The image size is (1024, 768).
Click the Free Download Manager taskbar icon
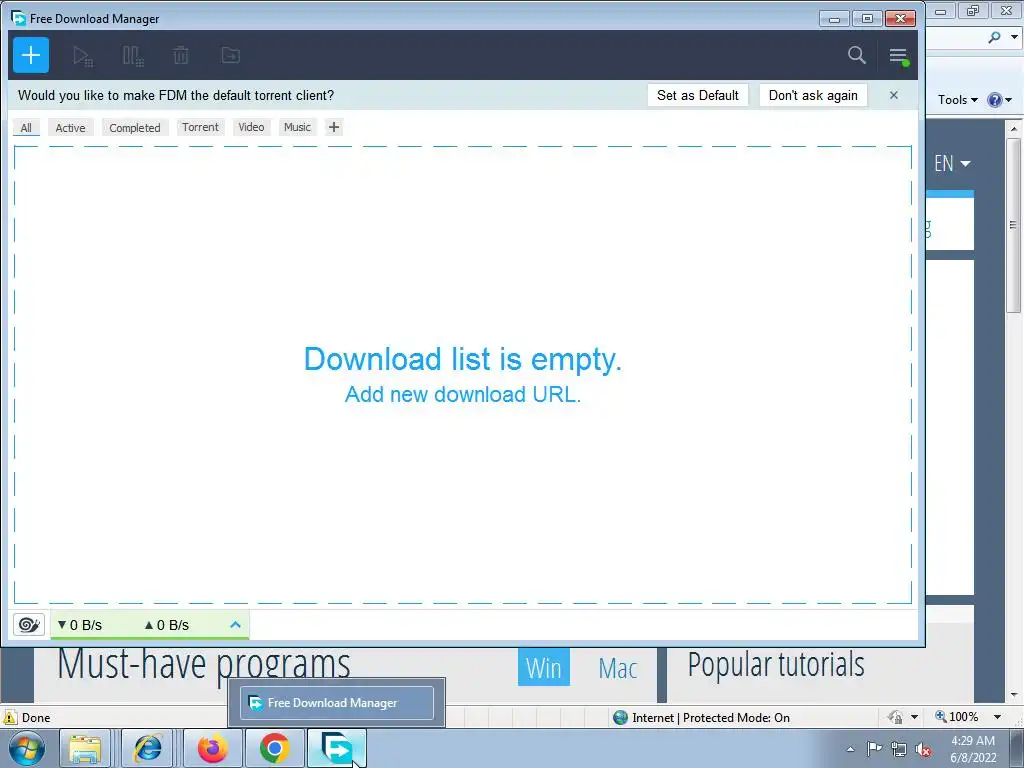[x=337, y=748]
